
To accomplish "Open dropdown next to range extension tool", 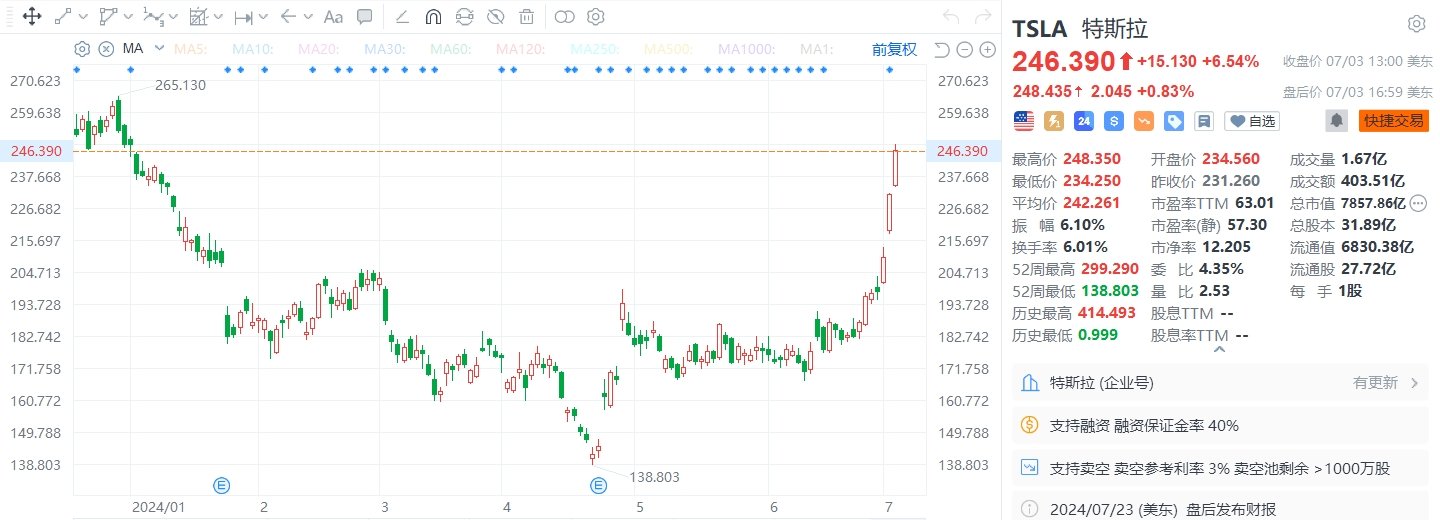I will [x=262, y=17].
